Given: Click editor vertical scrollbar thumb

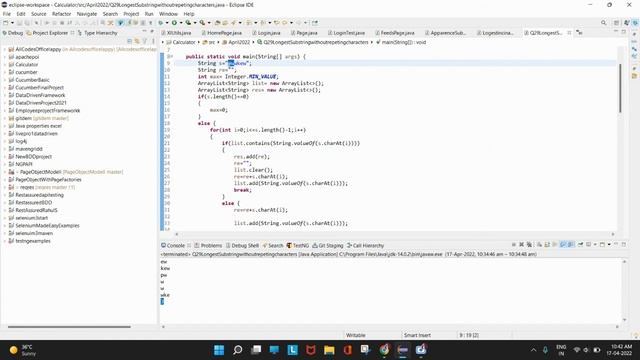Looking at the screenshot, I should 620,88.
